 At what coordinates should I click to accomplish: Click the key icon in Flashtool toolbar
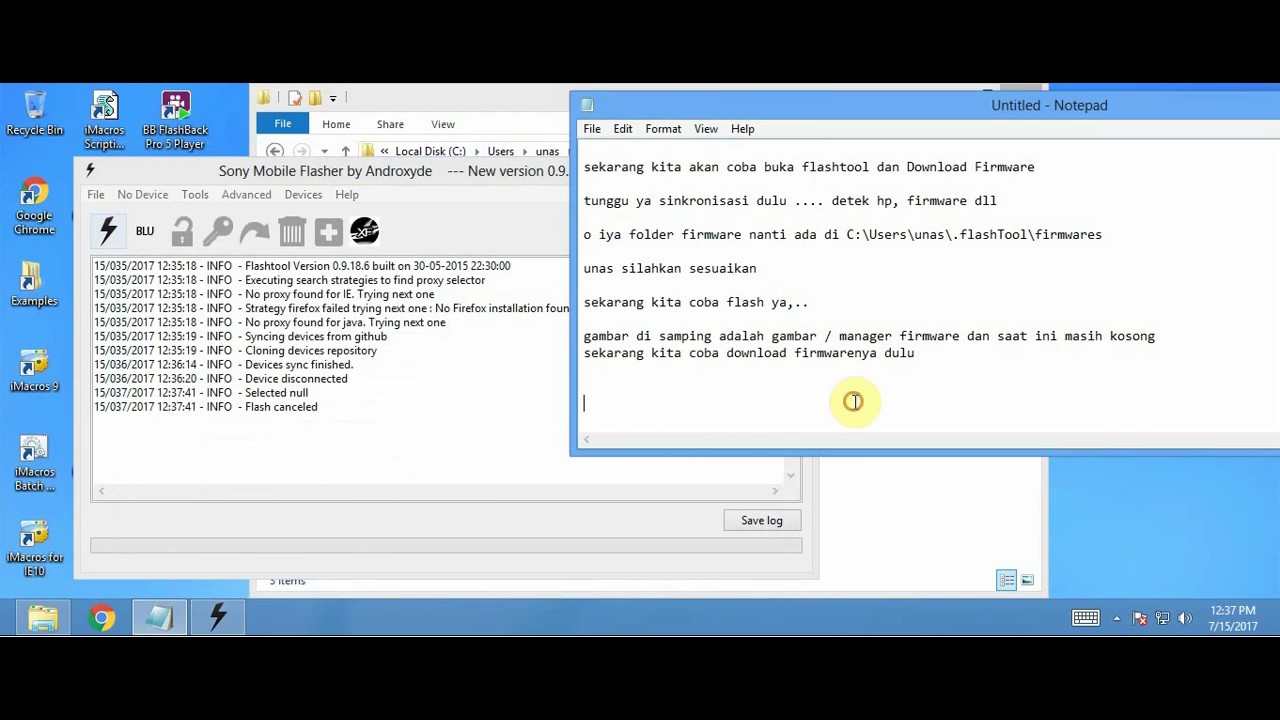point(218,232)
